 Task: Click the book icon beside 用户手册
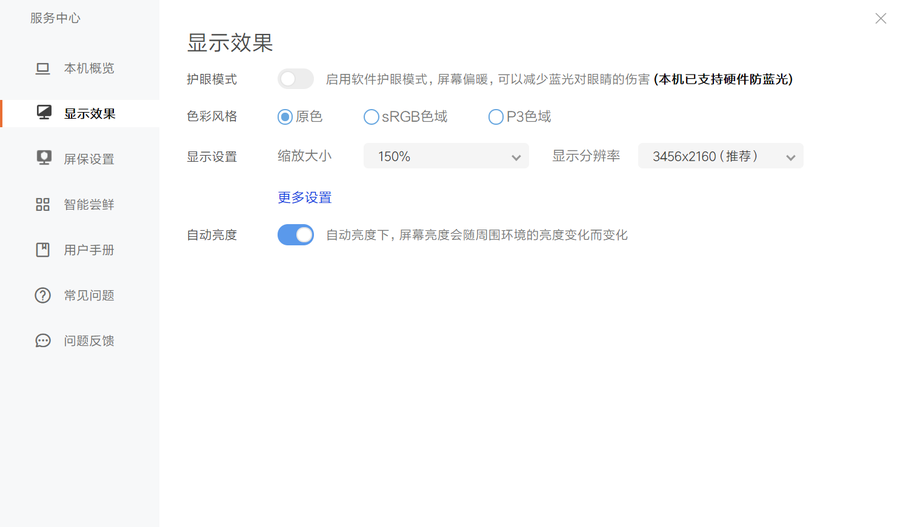coord(43,250)
